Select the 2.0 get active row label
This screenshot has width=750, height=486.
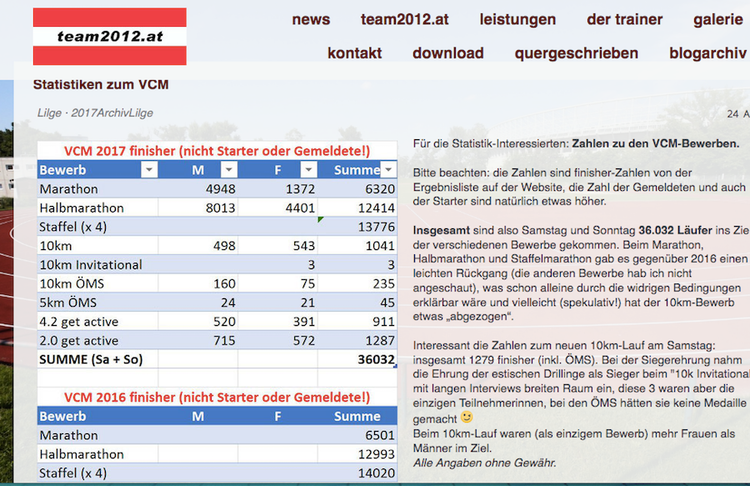point(78,341)
